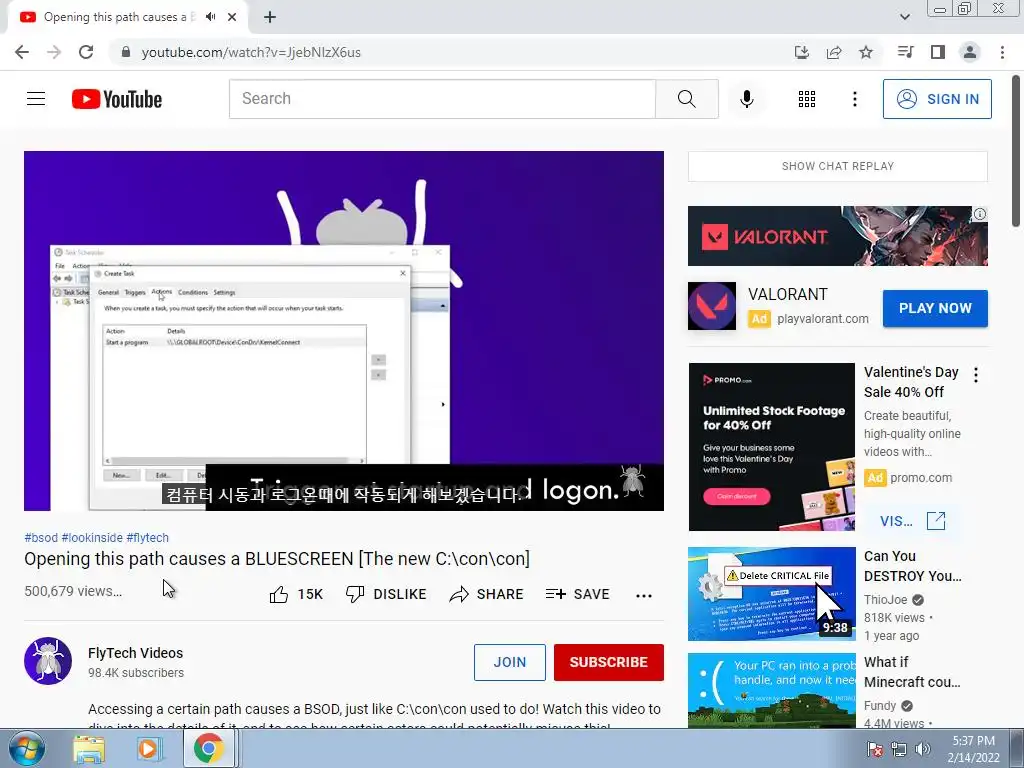Open YouTube settings three-dot menu
The height and width of the screenshot is (768, 1024).
click(854, 99)
